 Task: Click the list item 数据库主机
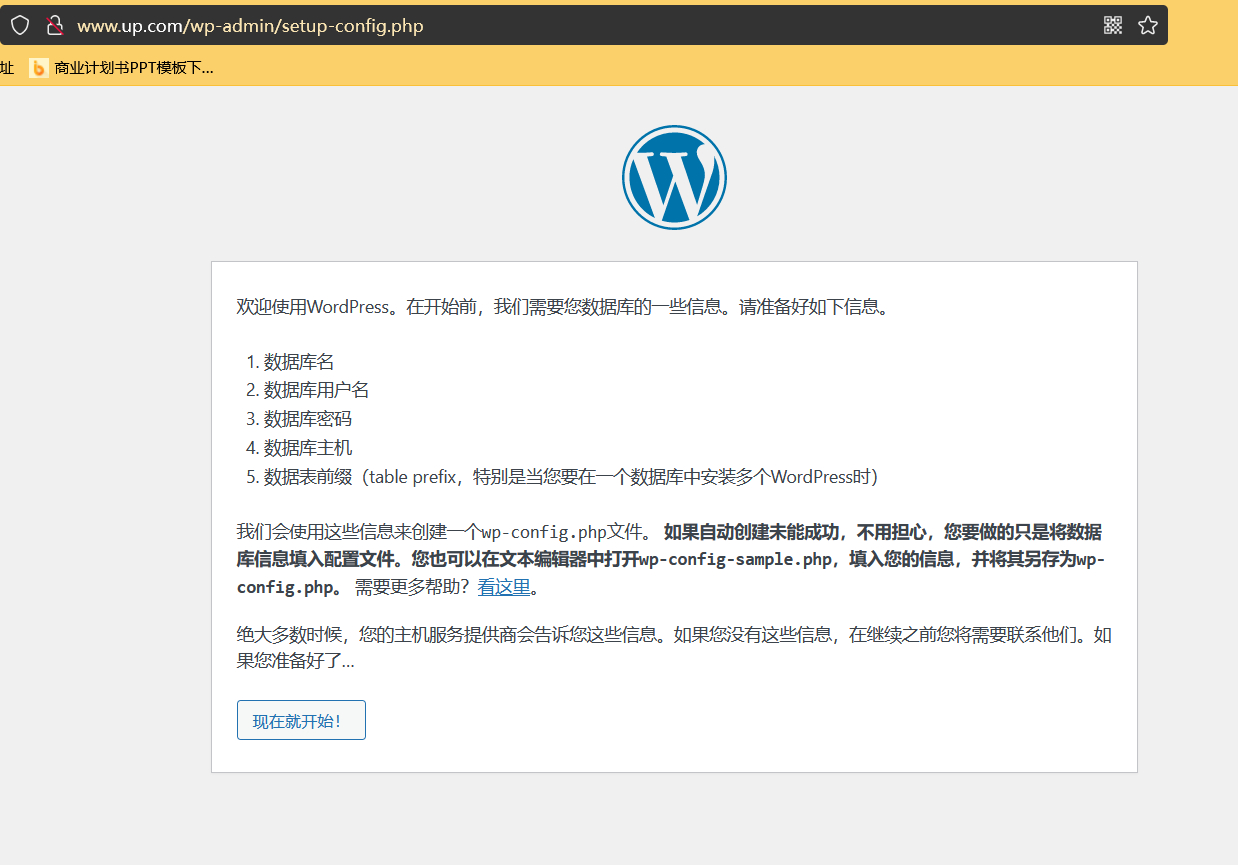[x=308, y=448]
